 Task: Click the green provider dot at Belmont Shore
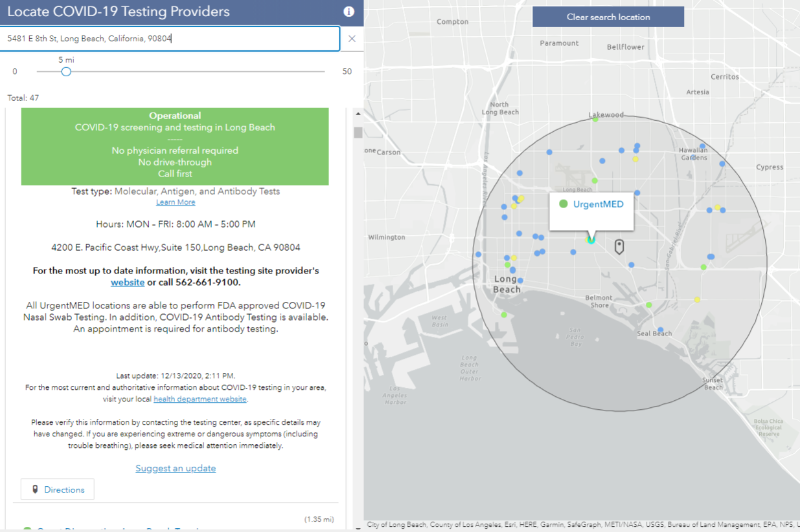(649, 305)
